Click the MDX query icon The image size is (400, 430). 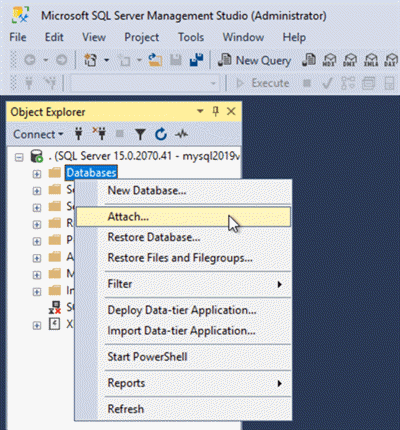click(329, 60)
